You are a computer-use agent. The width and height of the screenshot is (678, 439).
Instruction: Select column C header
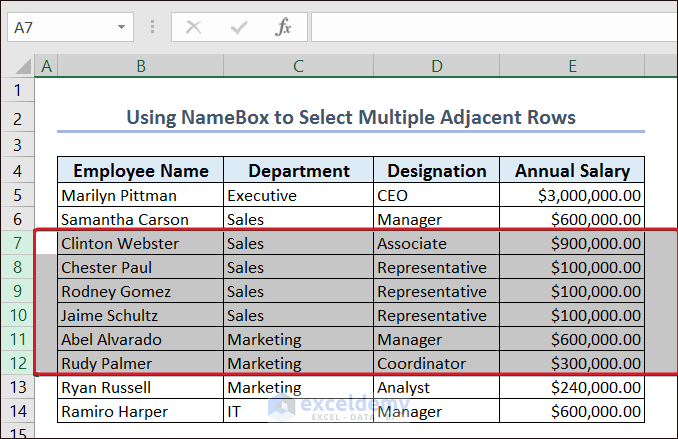[298, 66]
